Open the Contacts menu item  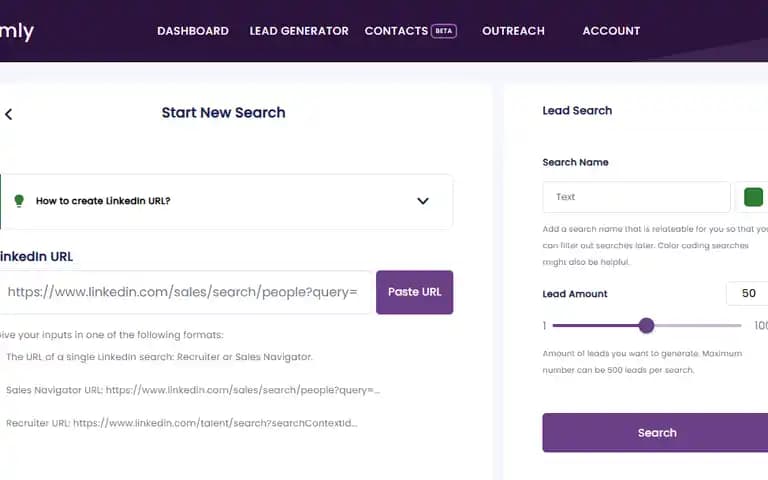pyautogui.click(x=396, y=31)
